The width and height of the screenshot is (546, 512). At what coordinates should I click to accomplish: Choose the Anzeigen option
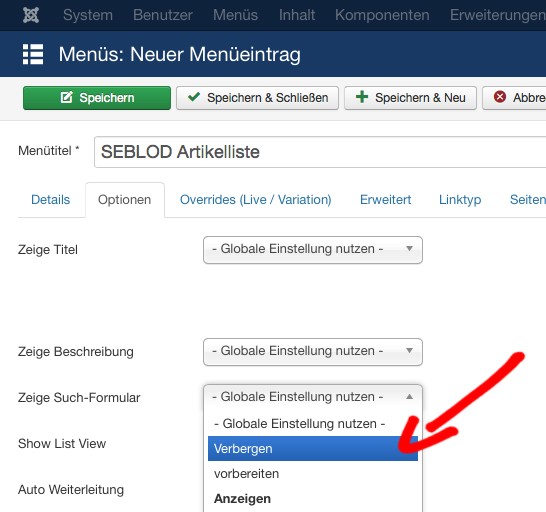point(313,499)
